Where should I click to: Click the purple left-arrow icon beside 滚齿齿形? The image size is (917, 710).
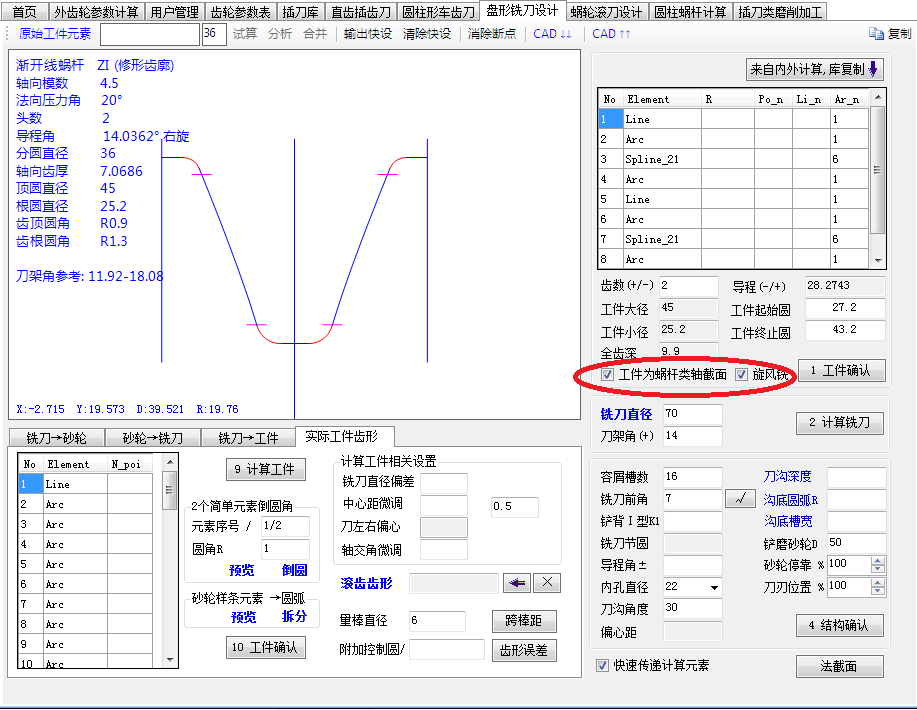click(x=516, y=583)
